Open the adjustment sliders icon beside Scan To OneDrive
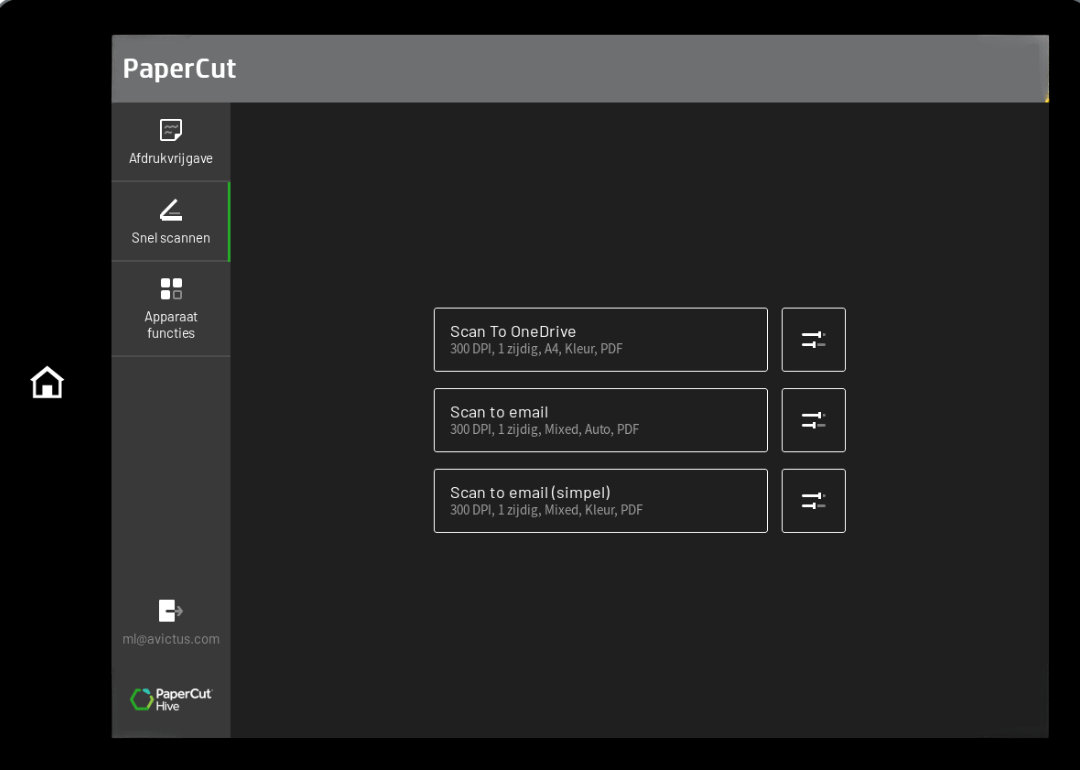Viewport: 1080px width, 770px height. tap(813, 339)
